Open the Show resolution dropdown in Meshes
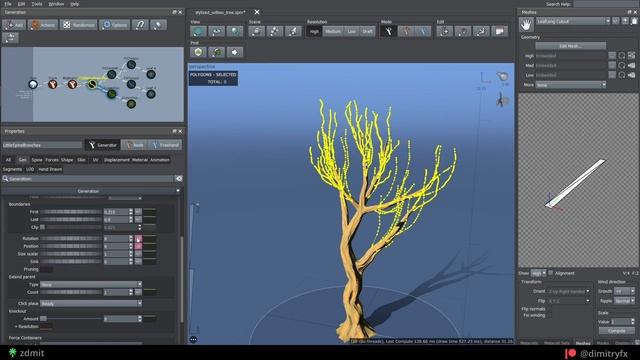 point(538,273)
